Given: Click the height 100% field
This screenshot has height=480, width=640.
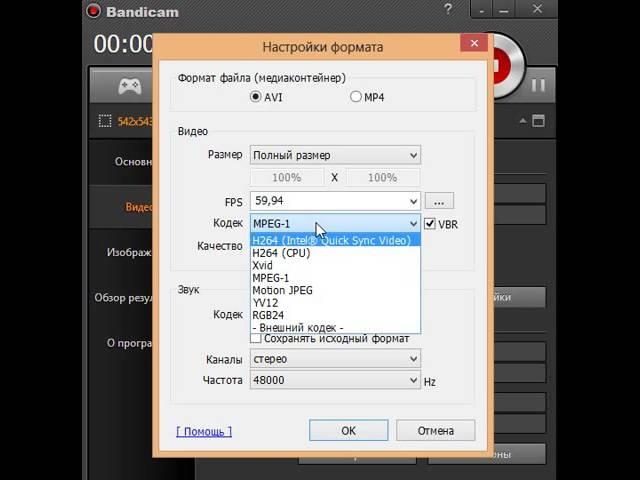Looking at the screenshot, I should coord(383,178).
